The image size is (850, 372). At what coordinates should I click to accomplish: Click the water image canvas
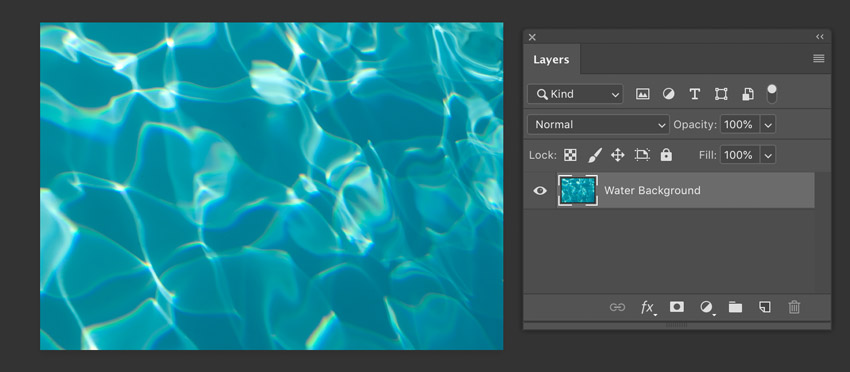point(272,186)
